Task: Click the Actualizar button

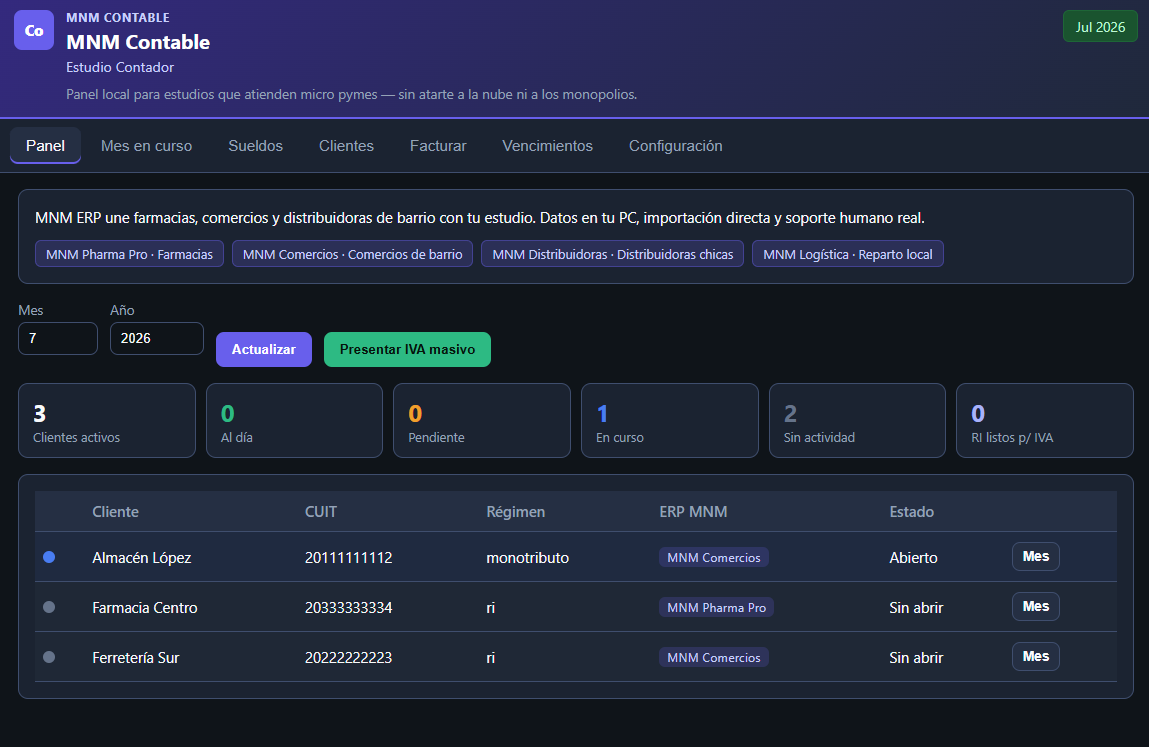Action: pyautogui.click(x=264, y=350)
